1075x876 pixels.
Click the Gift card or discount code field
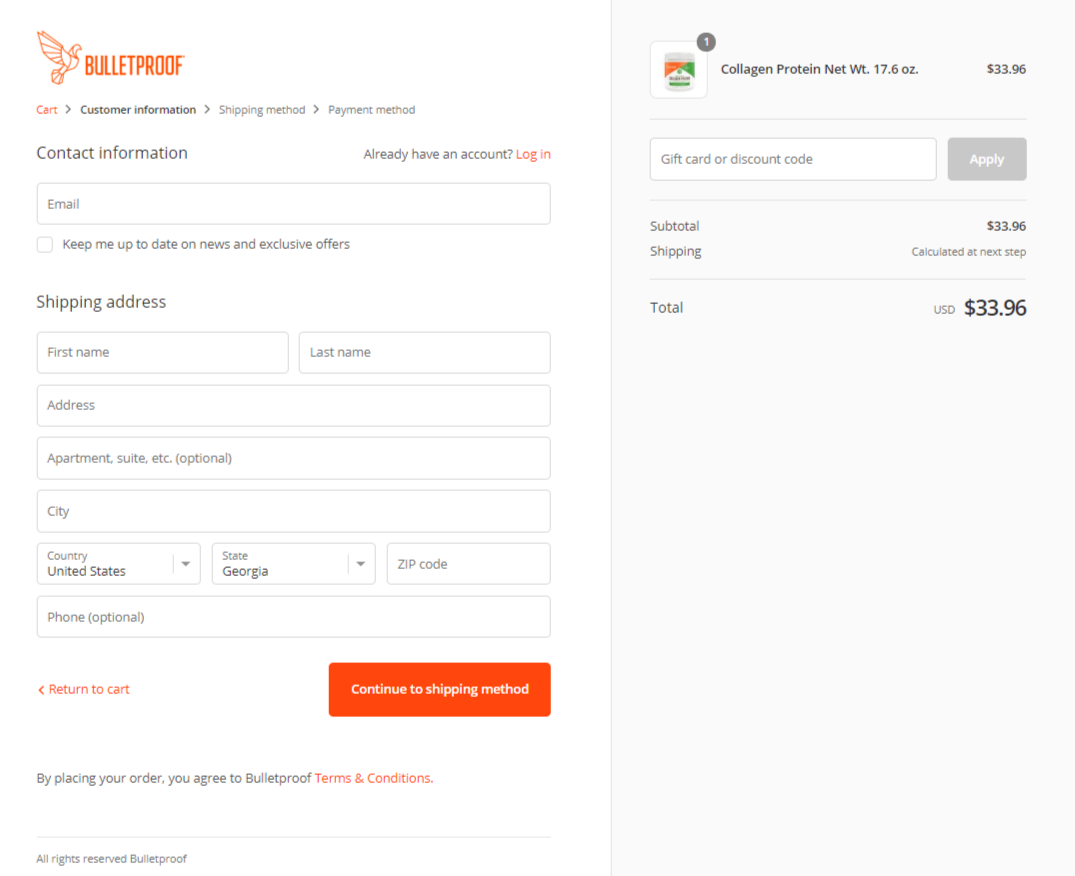(x=793, y=159)
